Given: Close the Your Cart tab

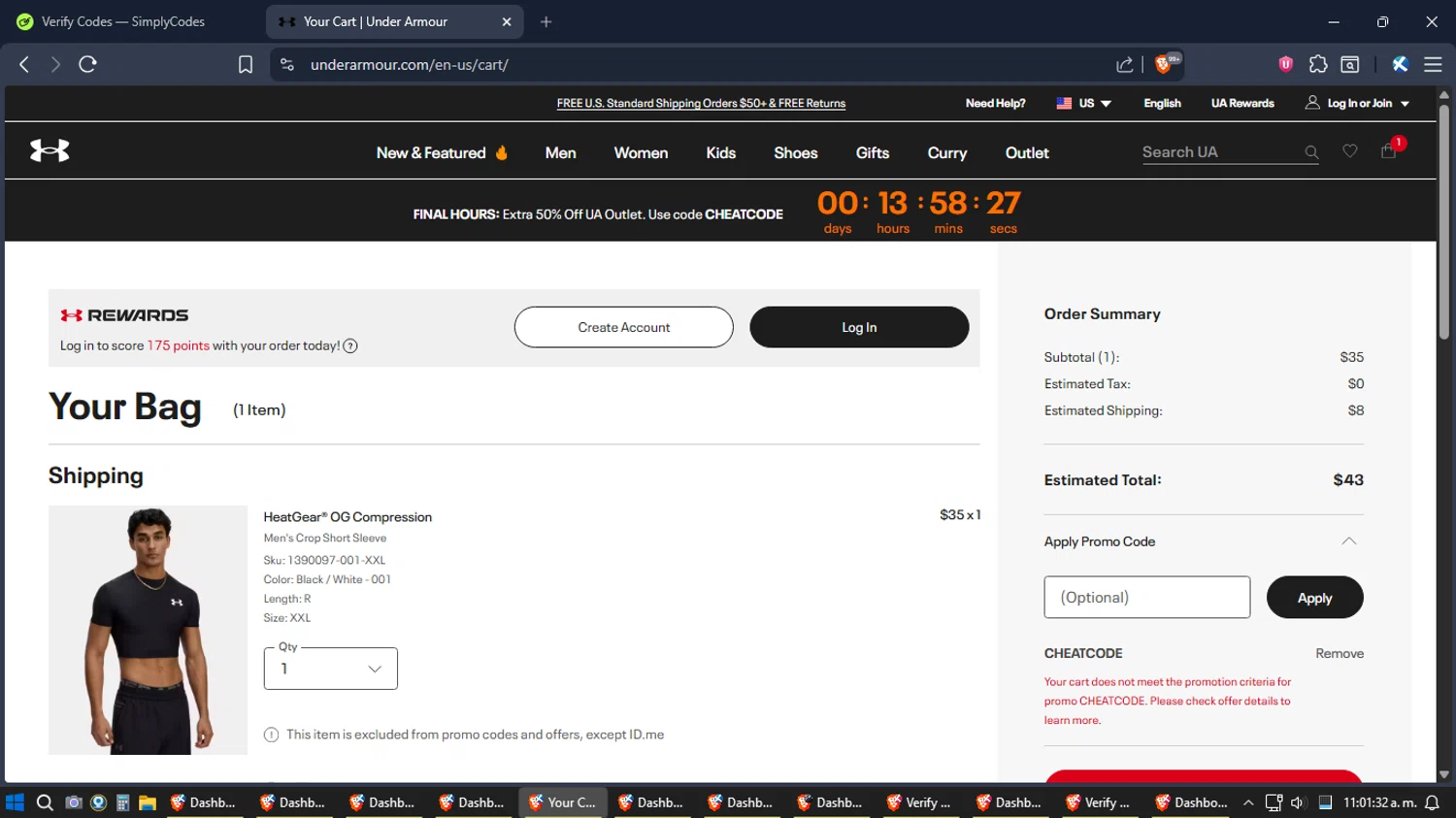Looking at the screenshot, I should click(x=507, y=21).
